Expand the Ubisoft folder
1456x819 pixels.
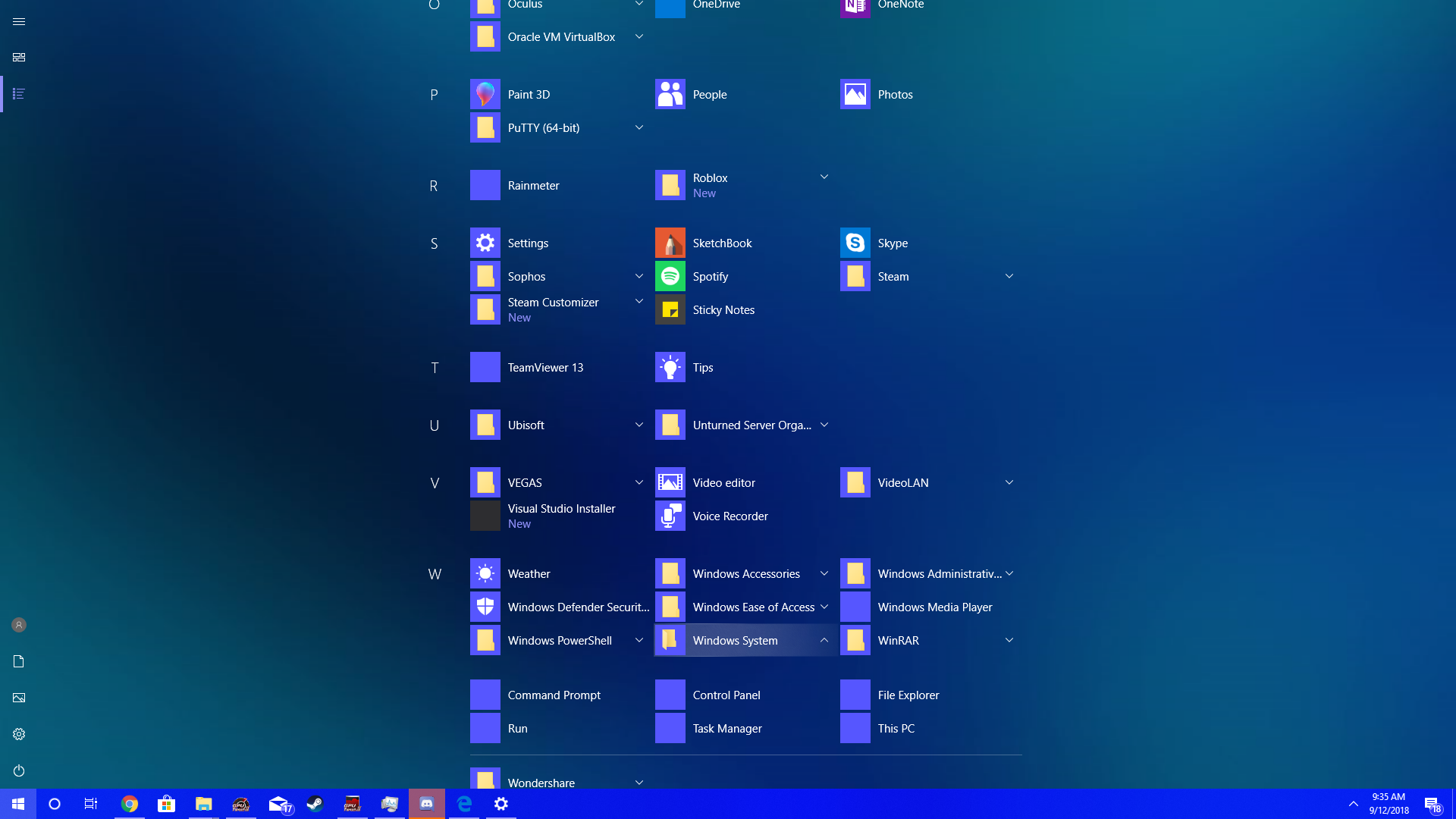pyautogui.click(x=639, y=425)
